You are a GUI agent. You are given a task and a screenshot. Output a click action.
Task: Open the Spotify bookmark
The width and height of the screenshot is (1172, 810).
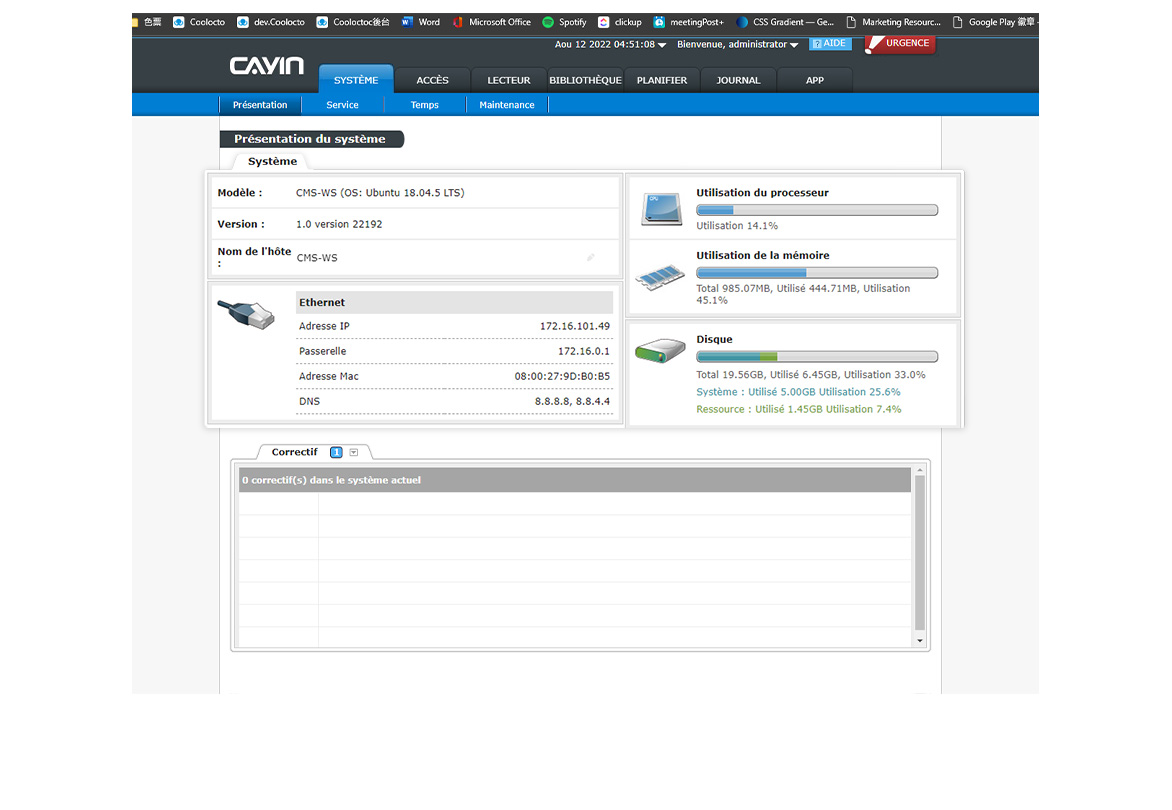[564, 22]
